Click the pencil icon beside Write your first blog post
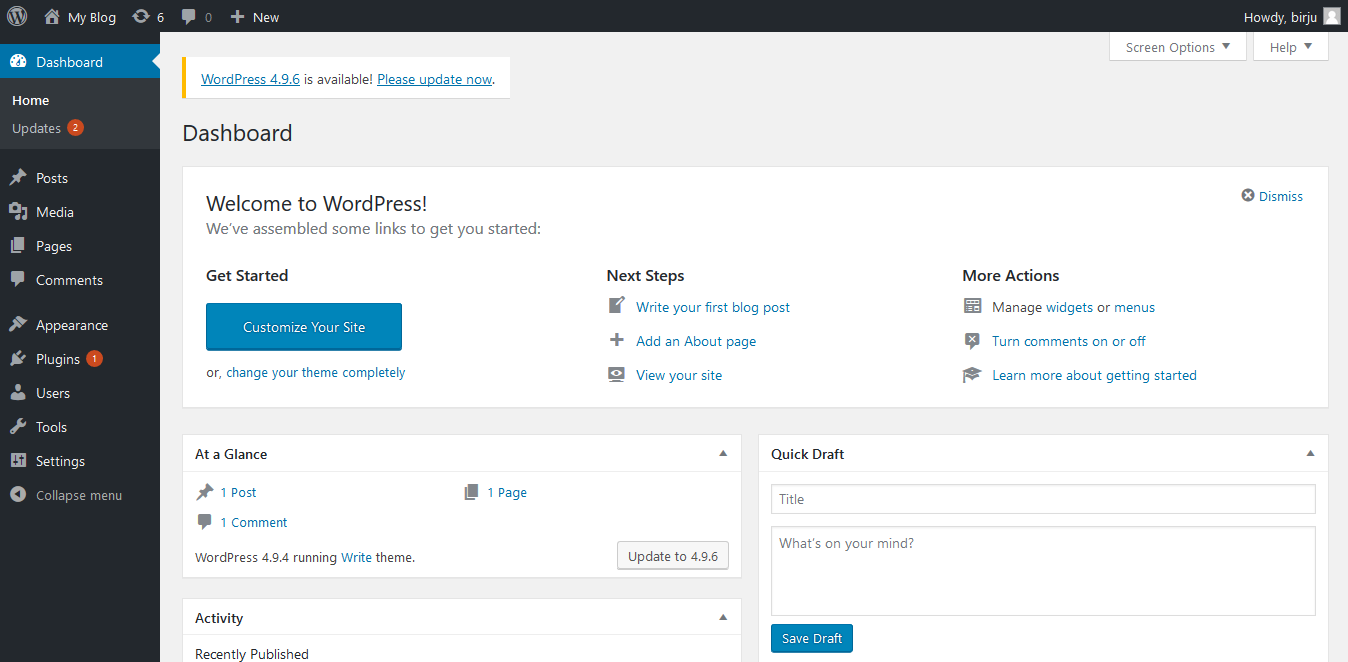 click(x=617, y=306)
